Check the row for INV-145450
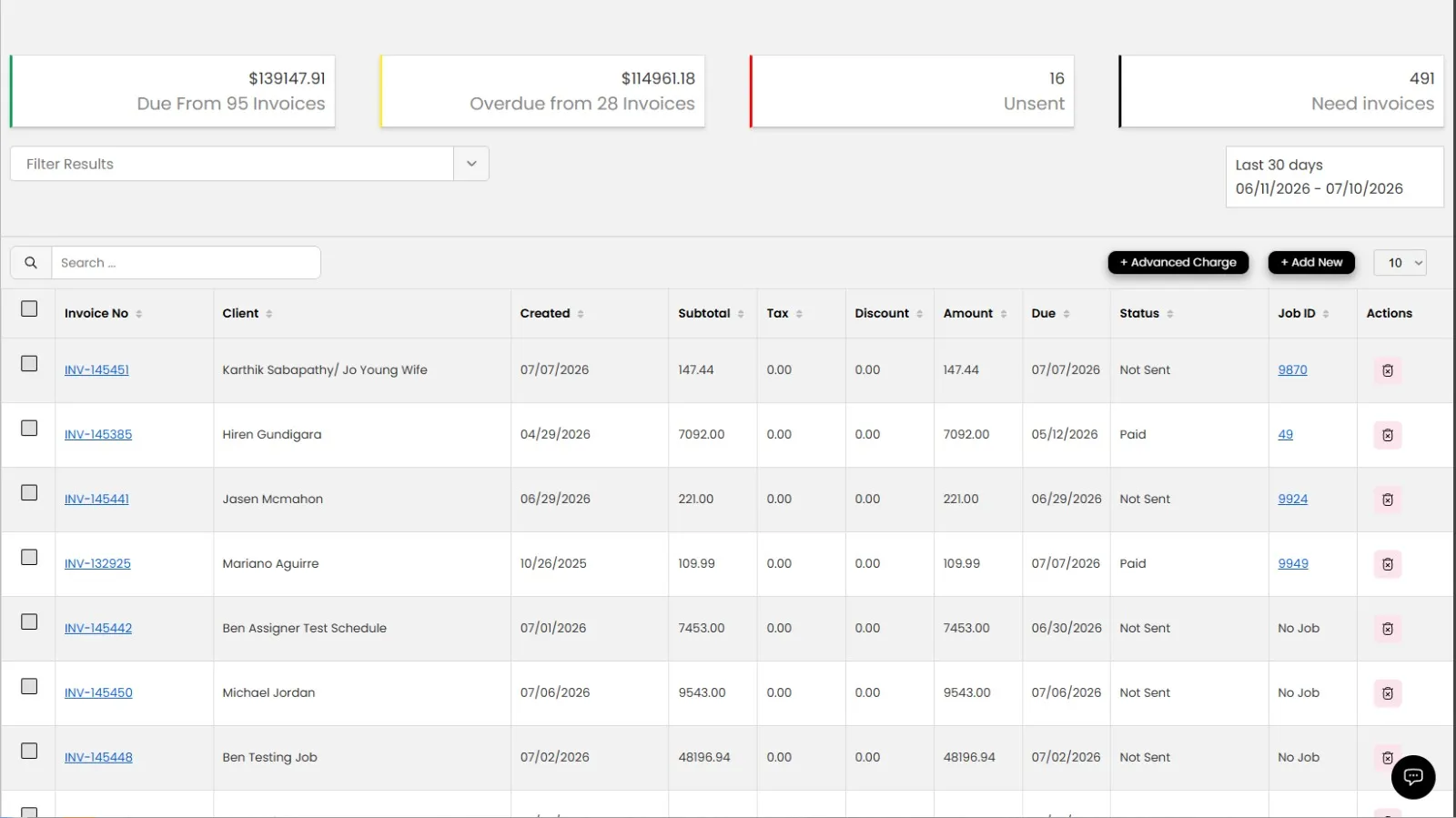The width and height of the screenshot is (1456, 818). click(x=29, y=687)
